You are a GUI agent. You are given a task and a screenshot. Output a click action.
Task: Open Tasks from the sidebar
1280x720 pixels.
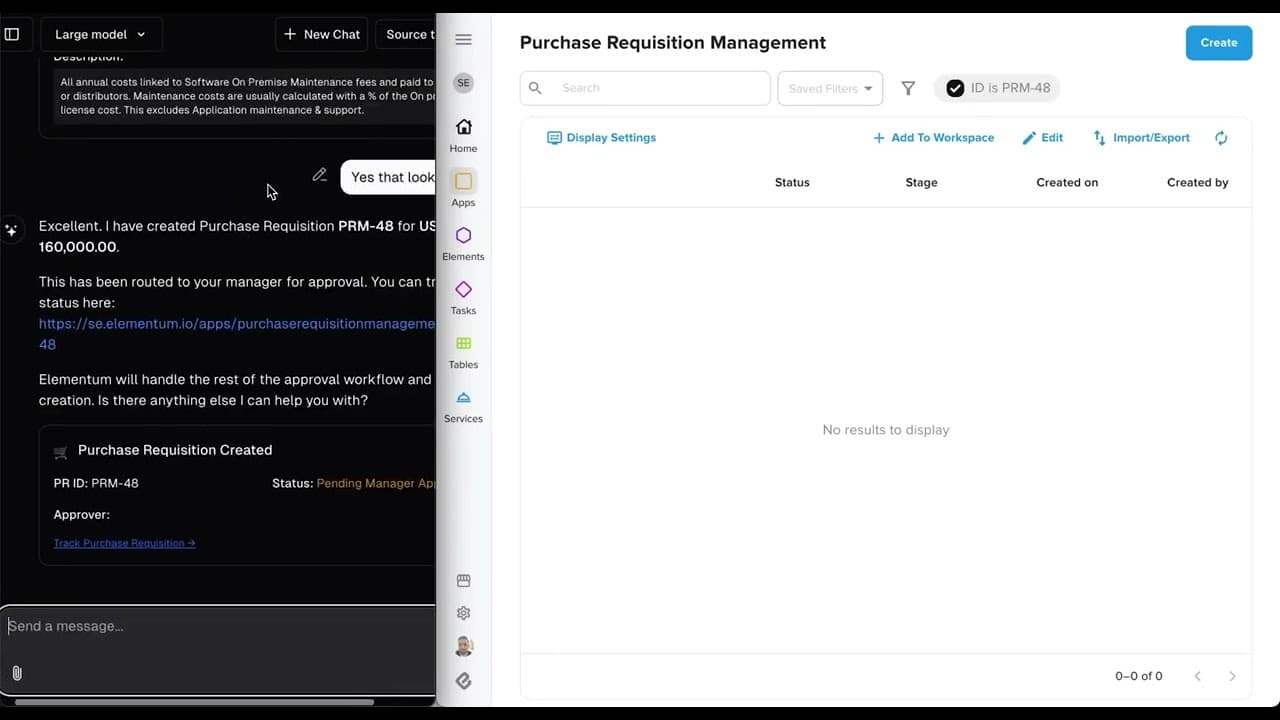[x=463, y=295]
